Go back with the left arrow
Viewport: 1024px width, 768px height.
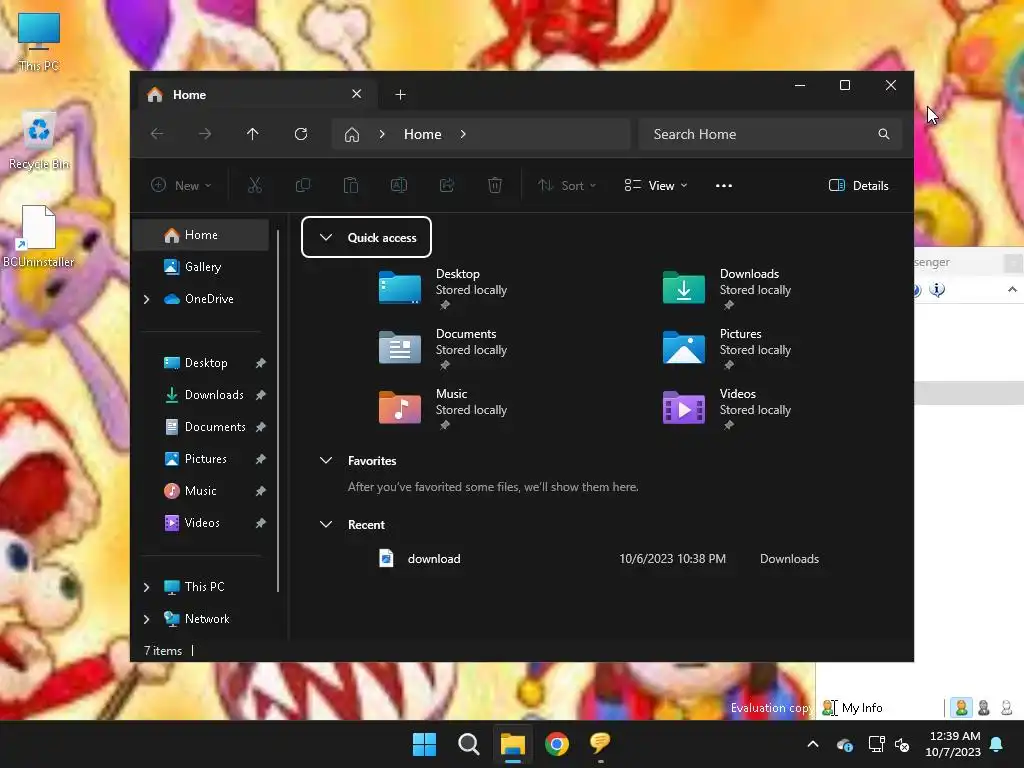click(157, 134)
